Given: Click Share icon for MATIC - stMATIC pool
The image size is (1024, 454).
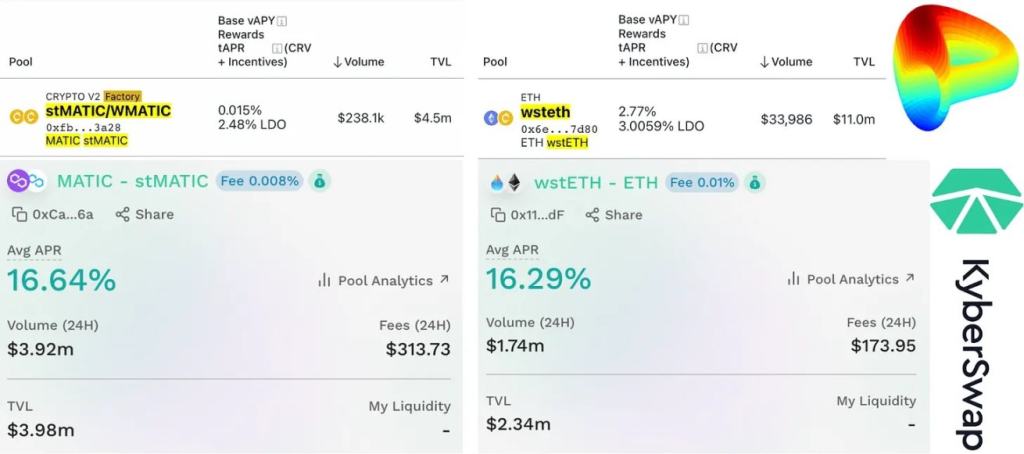Looking at the screenshot, I should (122, 214).
